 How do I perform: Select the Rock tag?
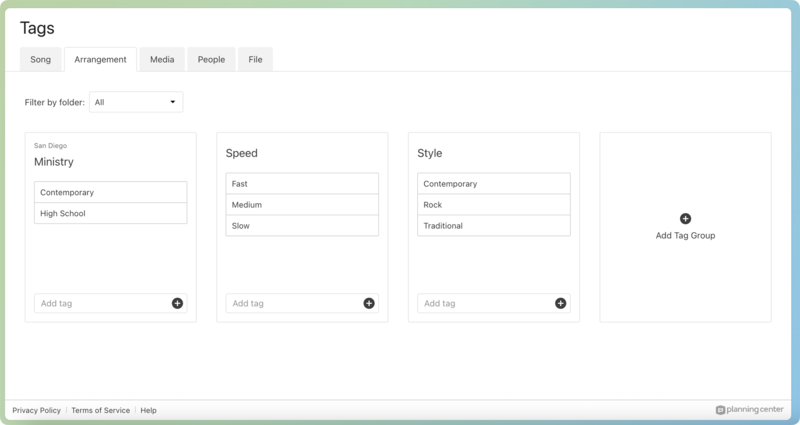pyautogui.click(x=494, y=205)
